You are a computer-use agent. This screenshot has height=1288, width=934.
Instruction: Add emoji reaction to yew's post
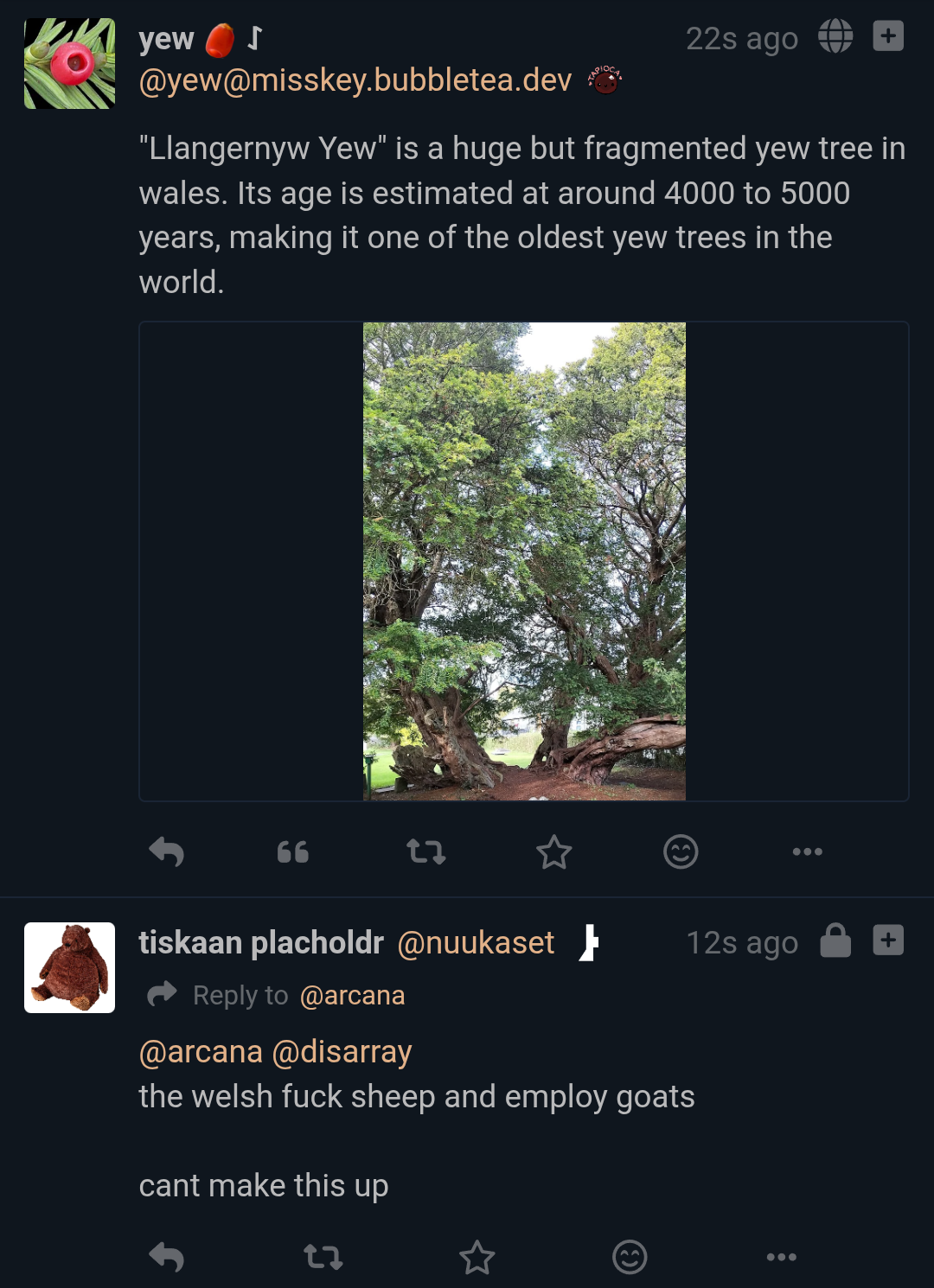point(681,852)
